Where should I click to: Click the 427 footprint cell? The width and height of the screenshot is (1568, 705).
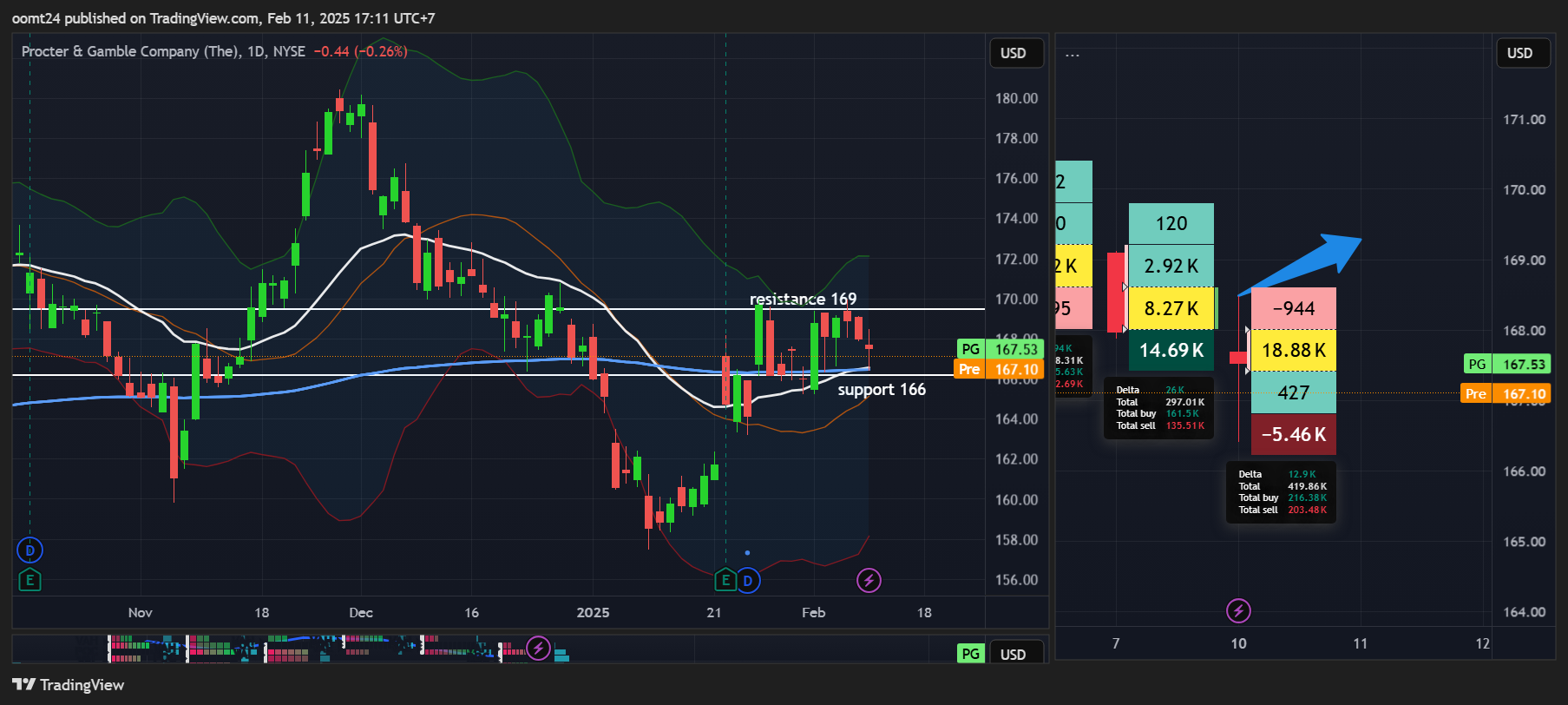[x=1294, y=392]
